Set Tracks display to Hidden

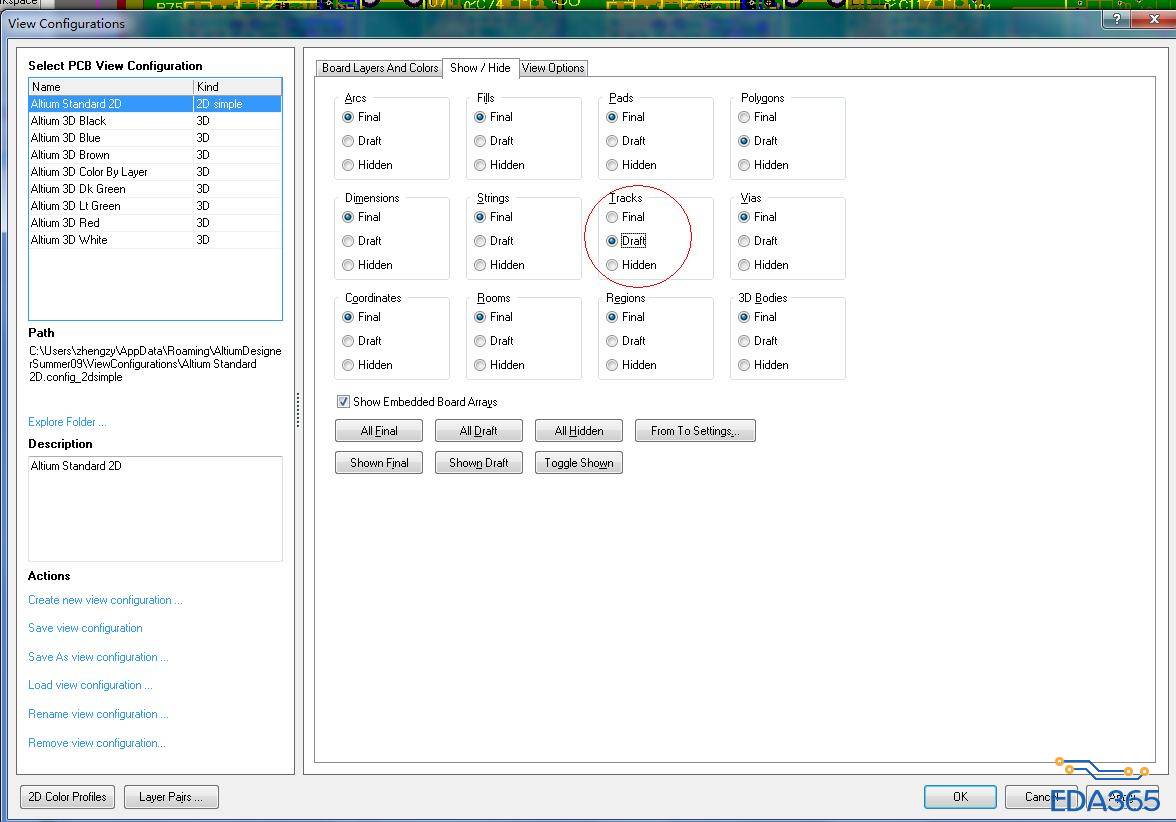(613, 265)
